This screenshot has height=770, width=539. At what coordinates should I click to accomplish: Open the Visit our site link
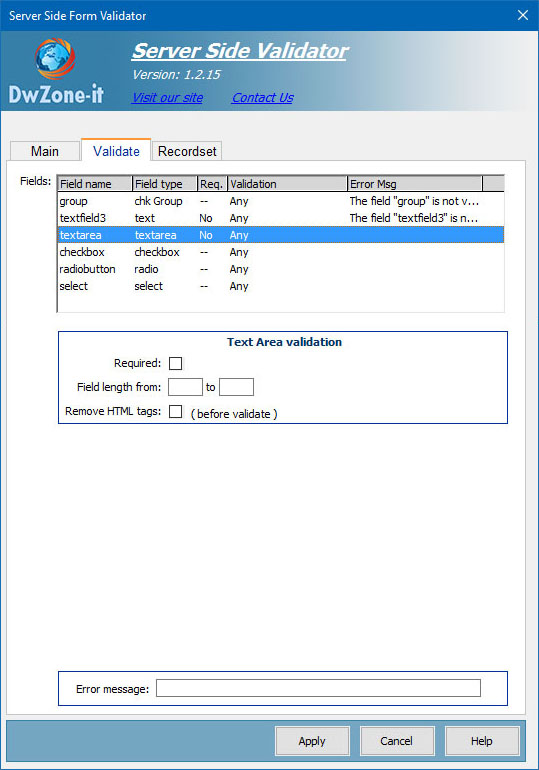point(167,98)
